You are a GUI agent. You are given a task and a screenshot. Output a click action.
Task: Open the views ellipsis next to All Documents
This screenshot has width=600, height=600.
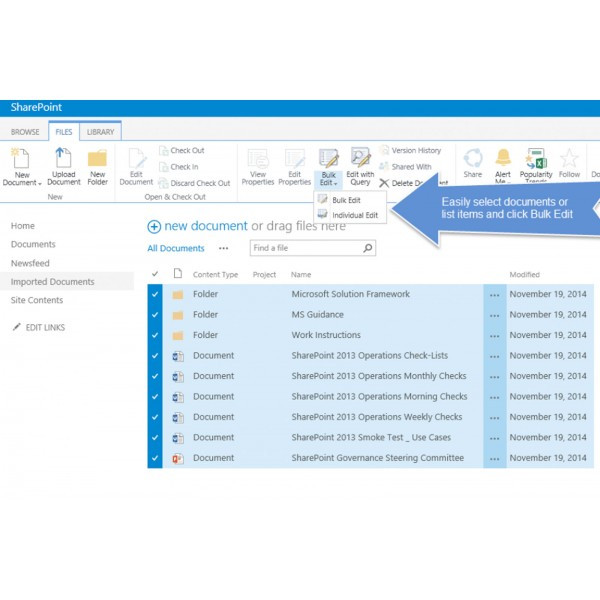[x=223, y=248]
